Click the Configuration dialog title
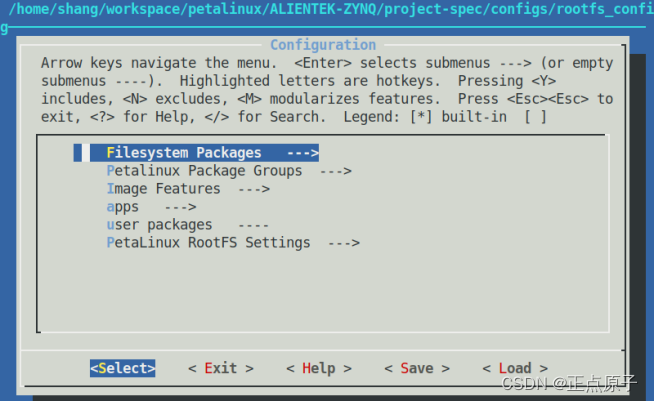 point(323,45)
